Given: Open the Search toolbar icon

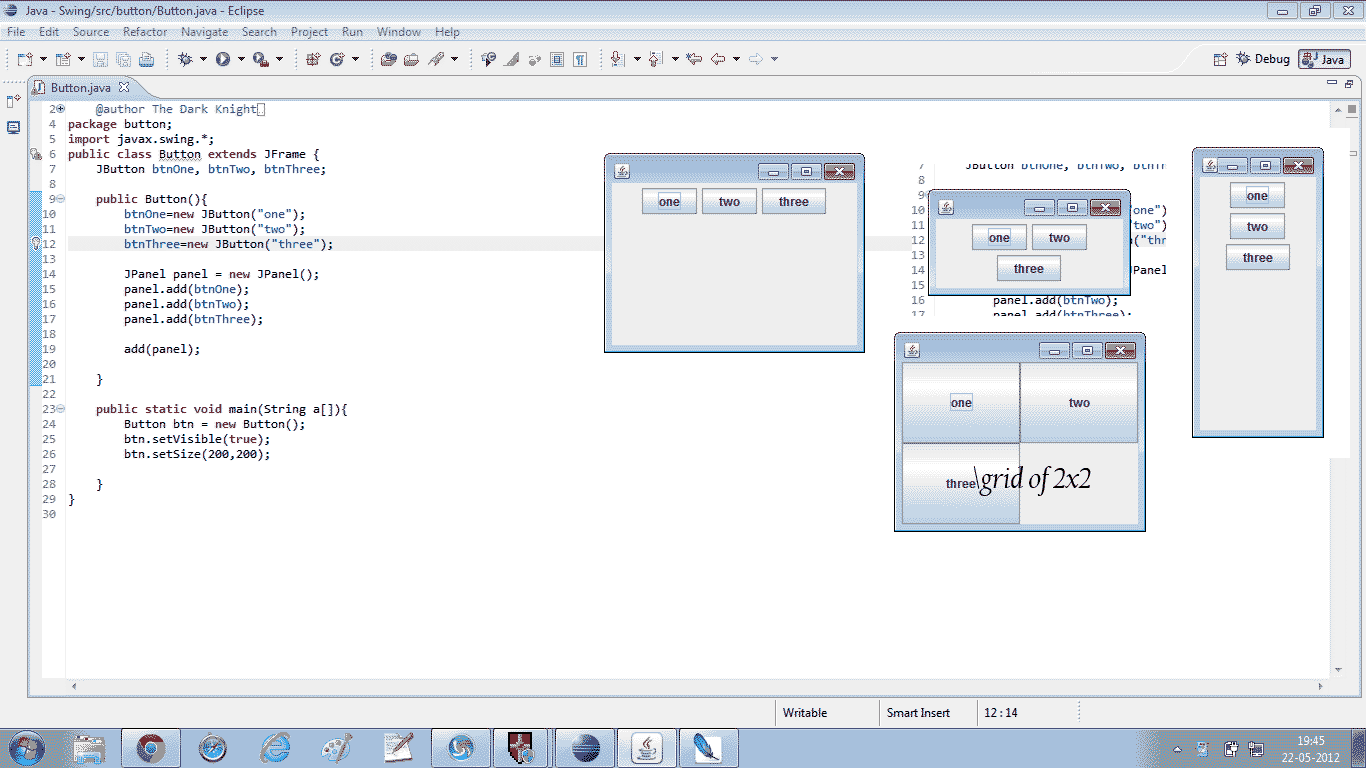Looking at the screenshot, I should tap(489, 58).
